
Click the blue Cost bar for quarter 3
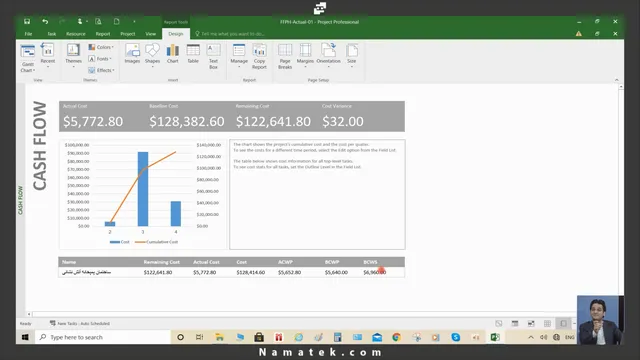[143, 189]
